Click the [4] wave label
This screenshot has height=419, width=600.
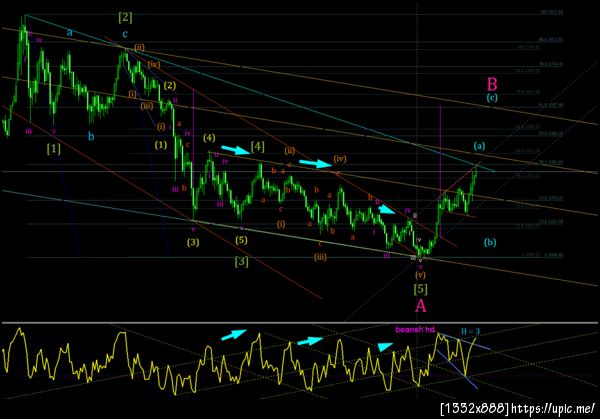pyautogui.click(x=258, y=147)
